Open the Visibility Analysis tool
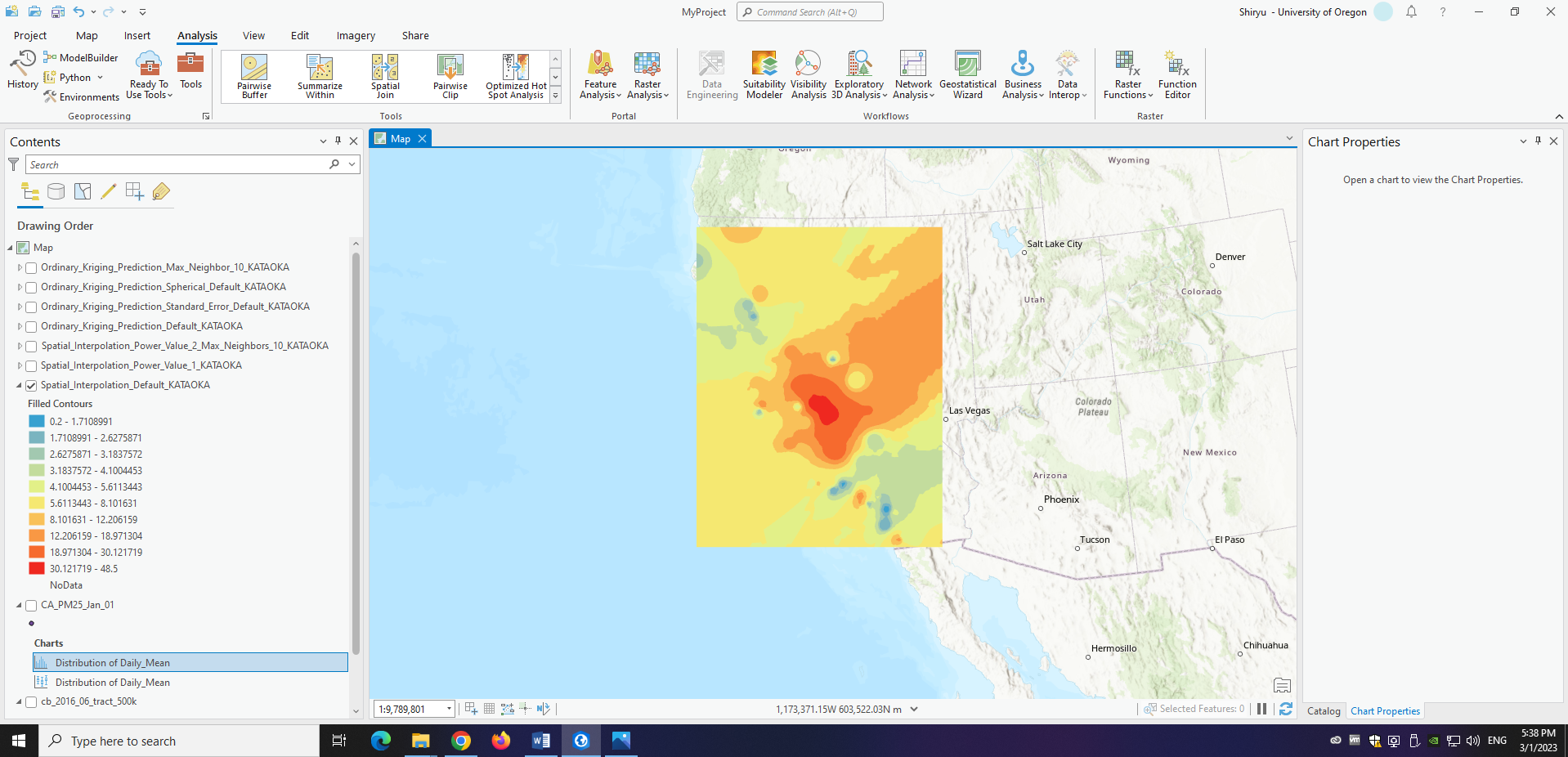This screenshot has height=757, width=1568. click(x=808, y=75)
